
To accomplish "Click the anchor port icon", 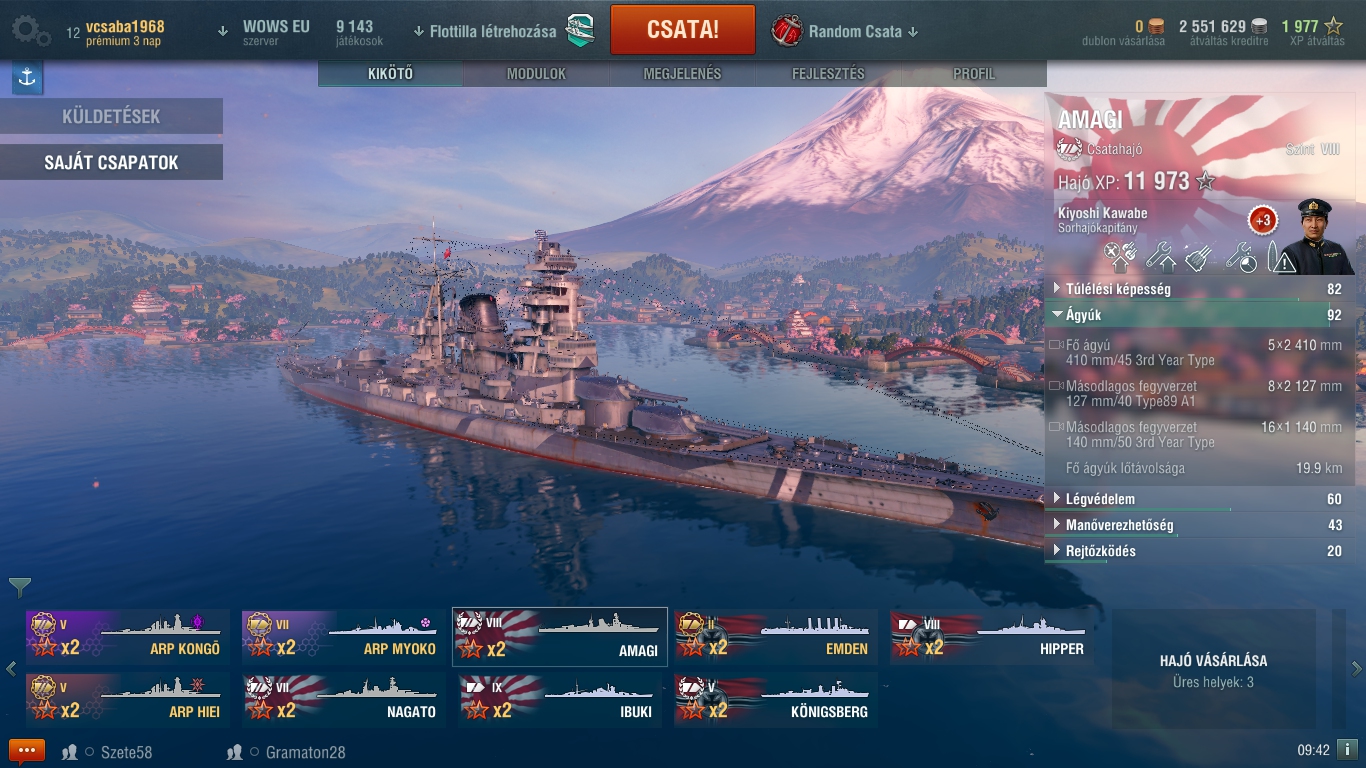I will point(27,78).
